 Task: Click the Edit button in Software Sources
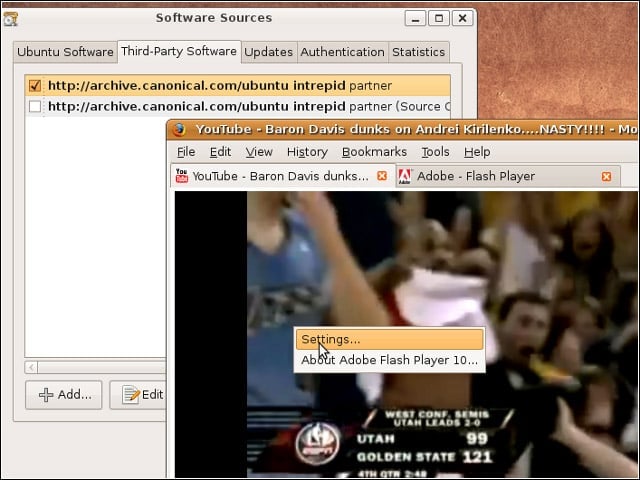coord(138,395)
